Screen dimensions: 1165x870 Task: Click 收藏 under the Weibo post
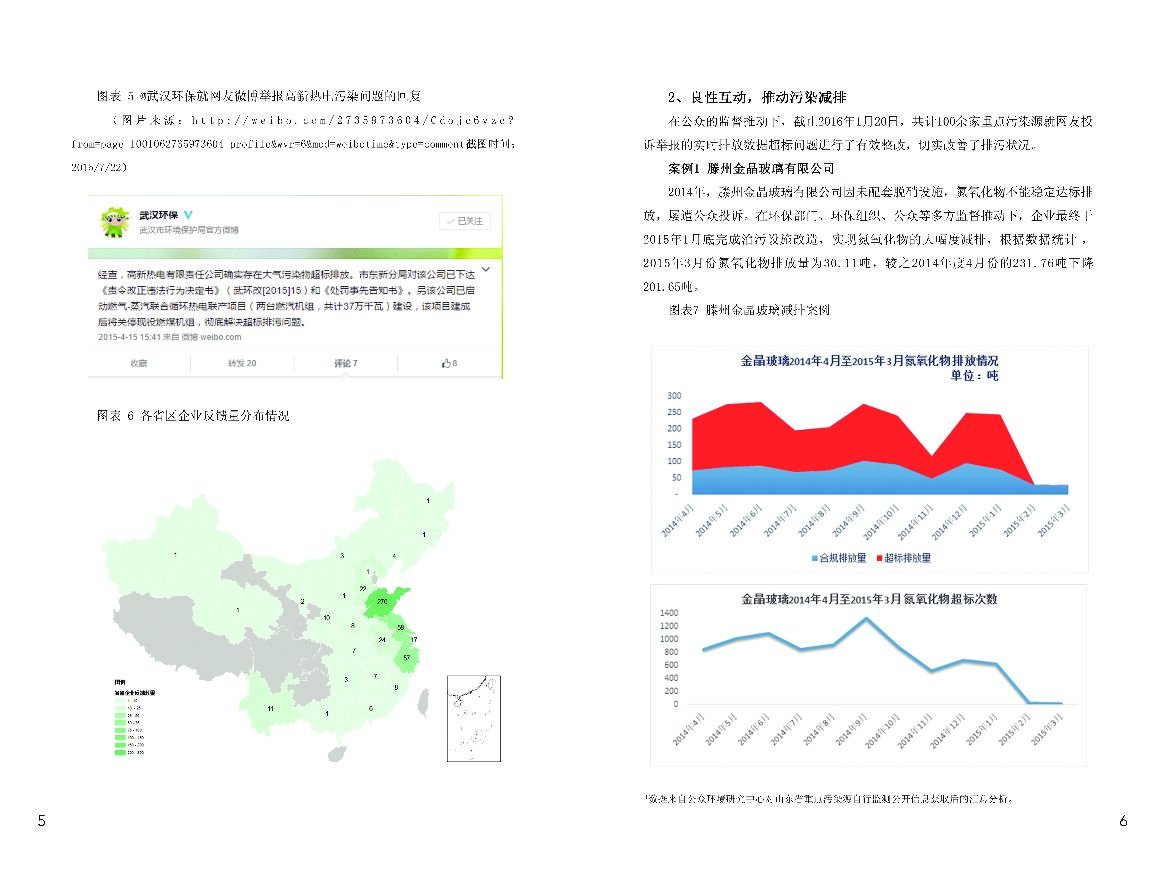coord(139,363)
